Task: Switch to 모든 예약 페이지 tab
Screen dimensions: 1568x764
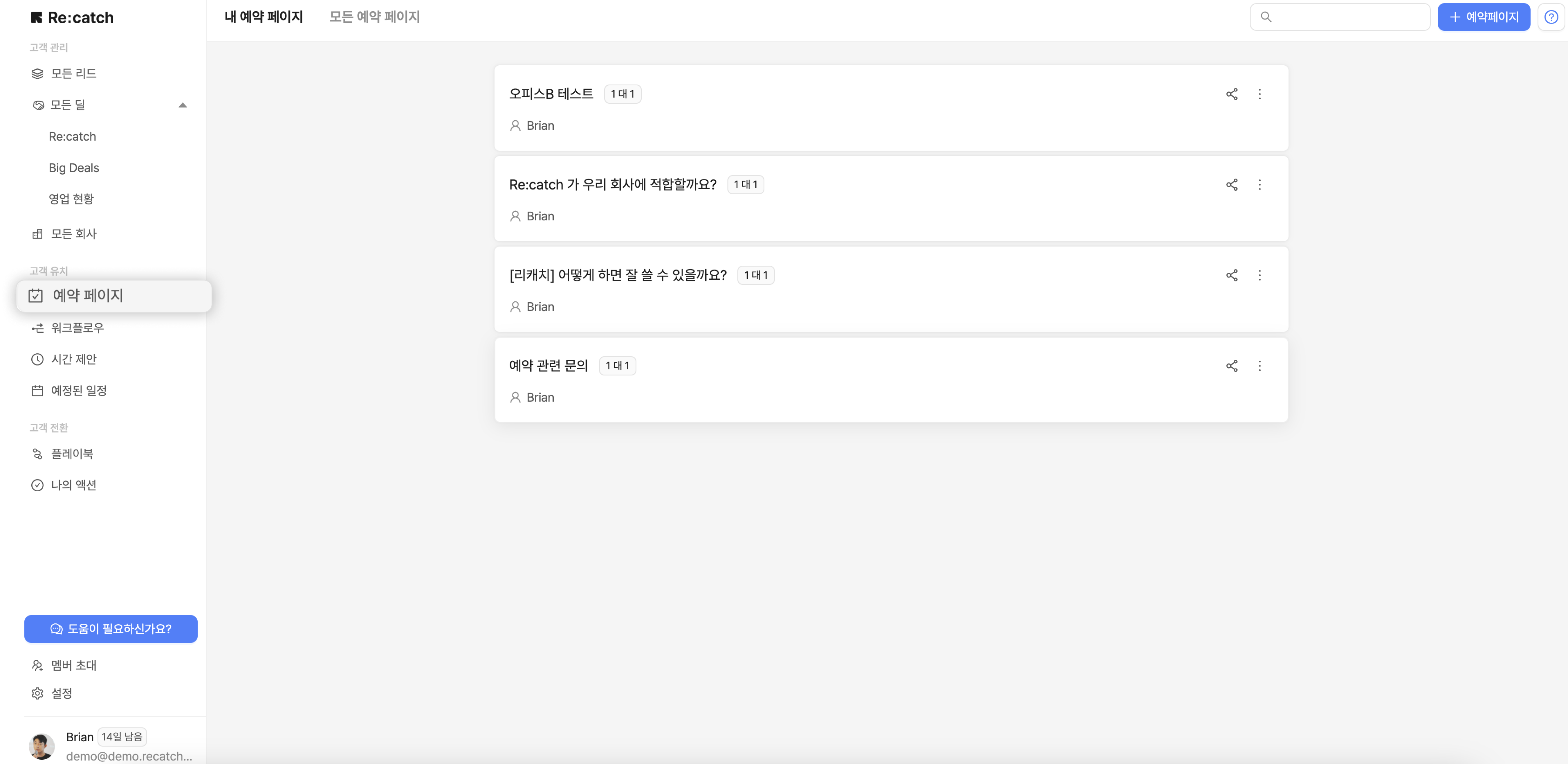Action: click(x=374, y=17)
